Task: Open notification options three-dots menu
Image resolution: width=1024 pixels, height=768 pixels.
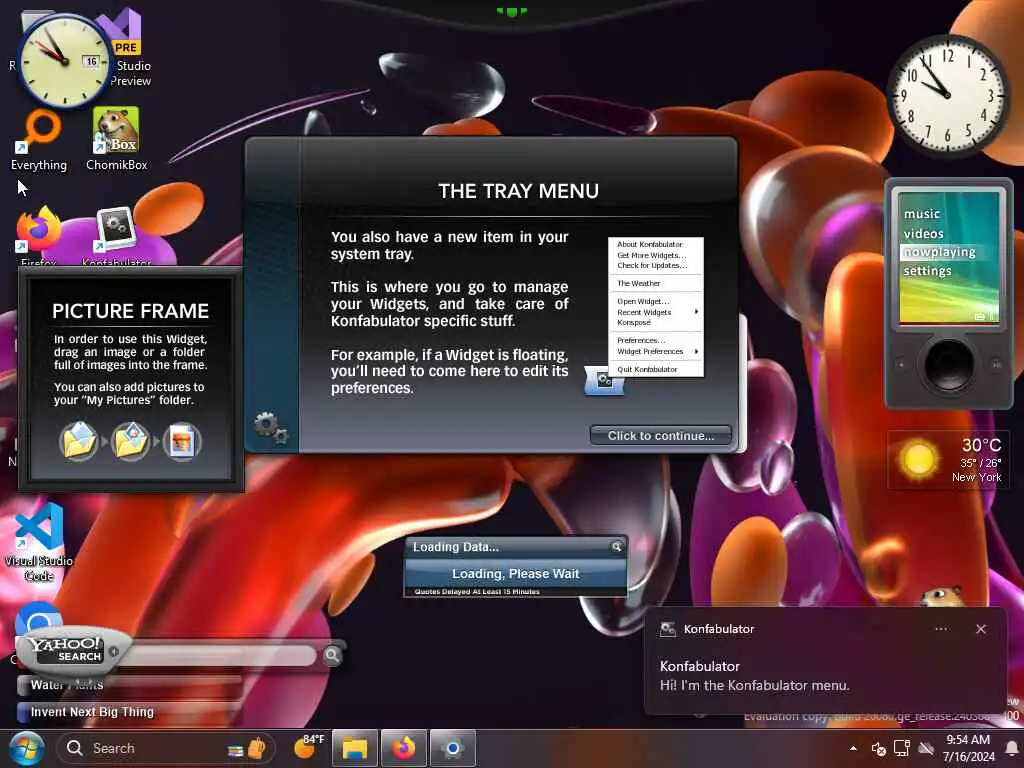Action: tap(941, 629)
